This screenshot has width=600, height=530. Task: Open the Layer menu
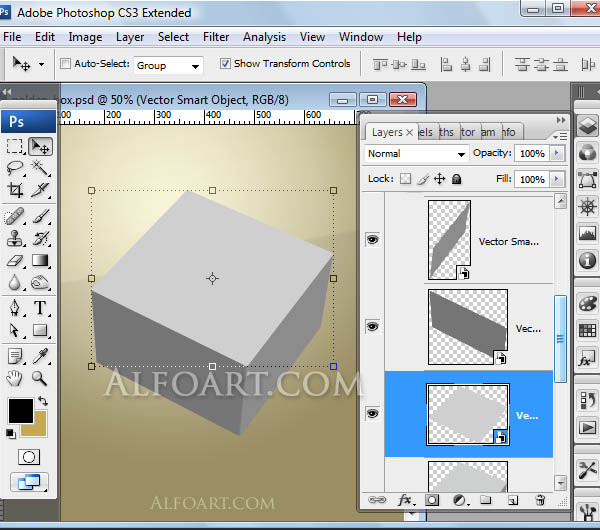pyautogui.click(x=130, y=37)
